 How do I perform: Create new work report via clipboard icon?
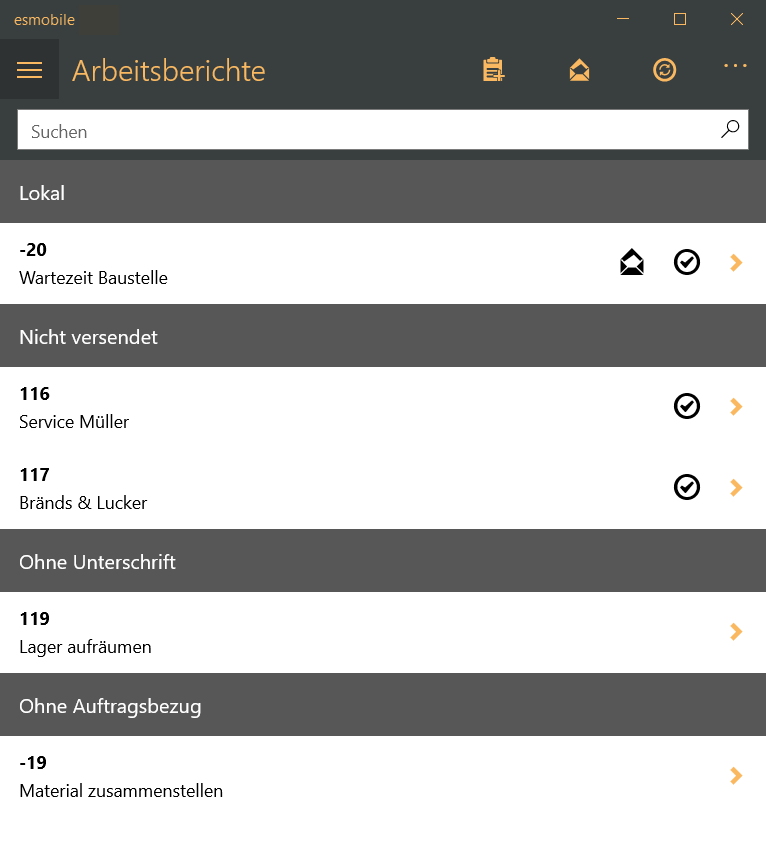493,70
